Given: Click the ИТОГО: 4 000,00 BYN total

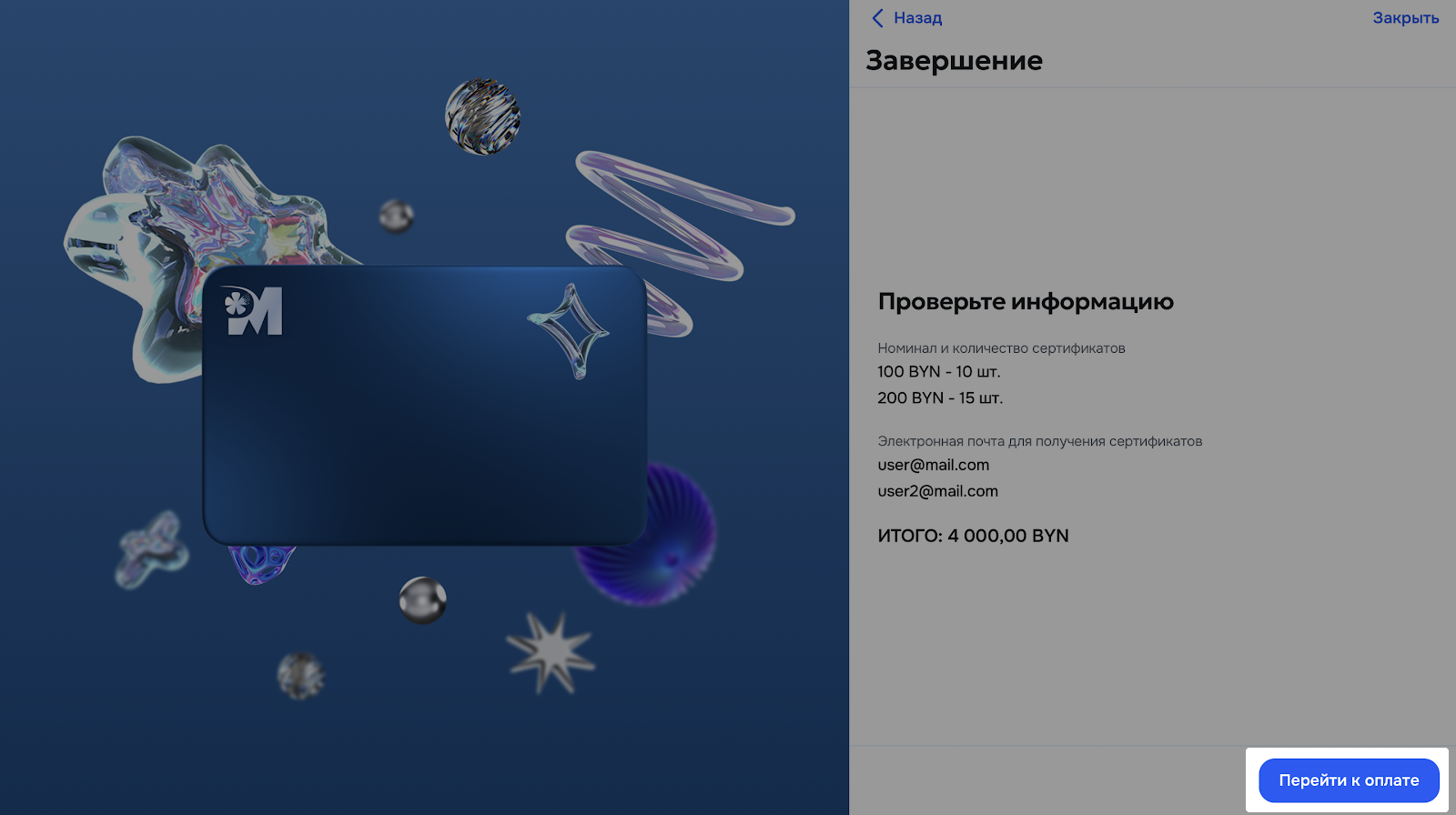Looking at the screenshot, I should tap(973, 536).
